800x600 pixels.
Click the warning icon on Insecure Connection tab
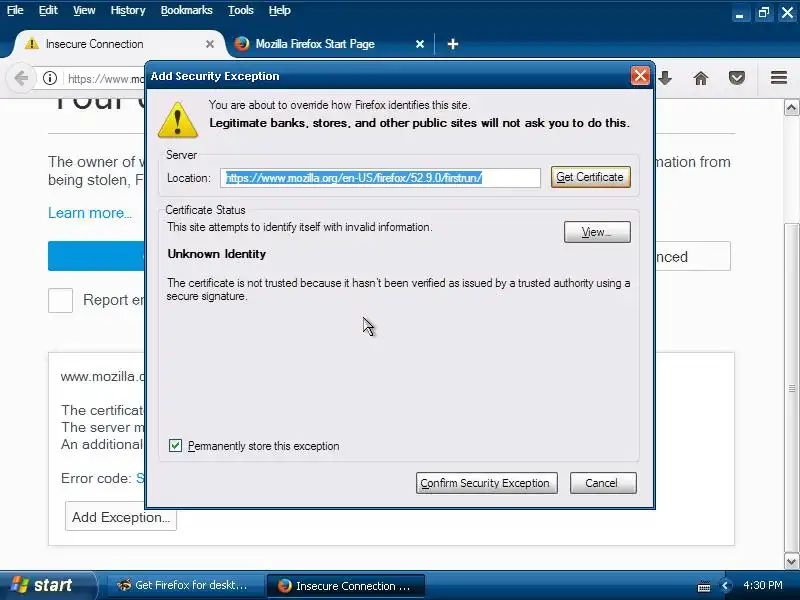(x=32, y=44)
